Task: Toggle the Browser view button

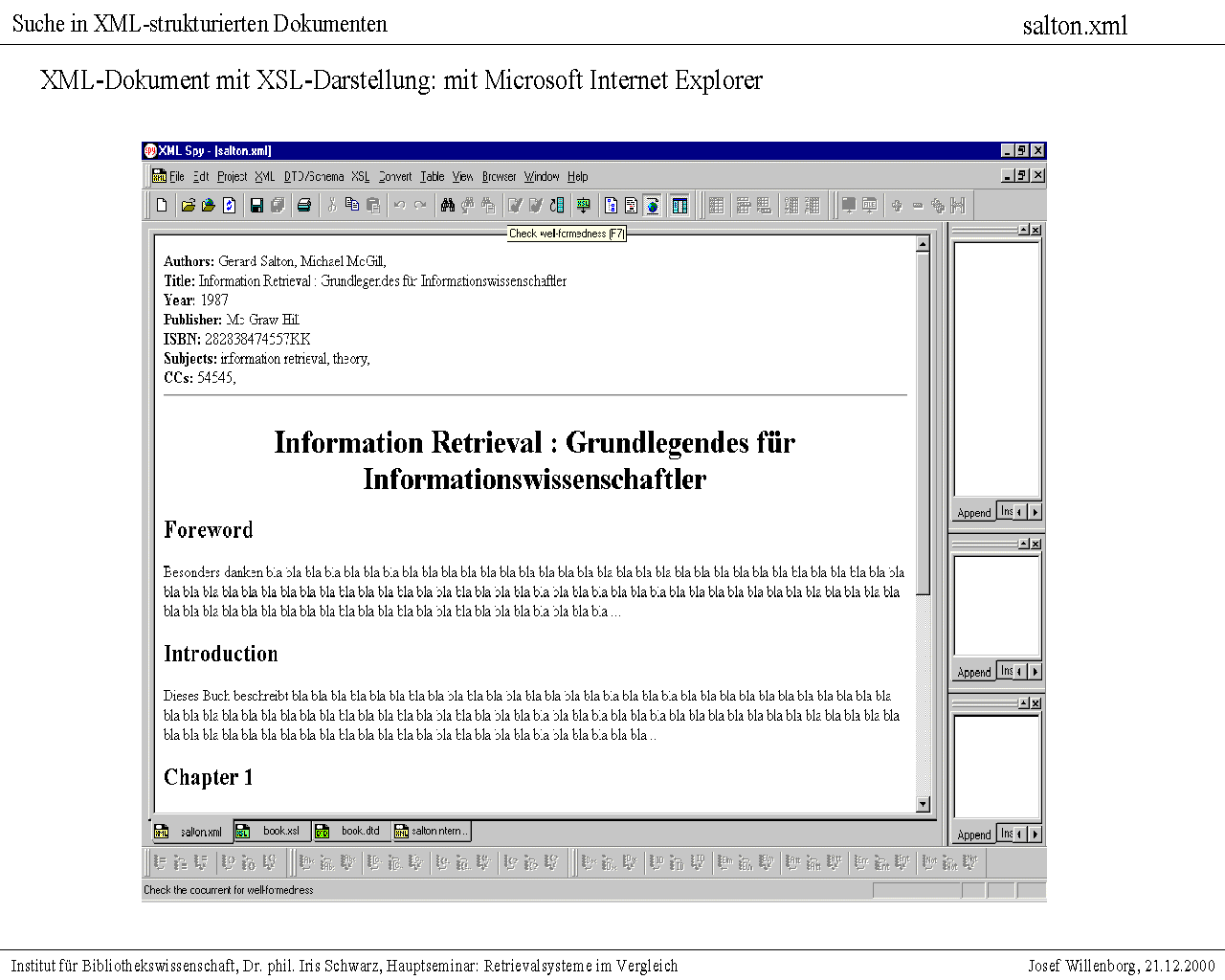Action: (653, 205)
